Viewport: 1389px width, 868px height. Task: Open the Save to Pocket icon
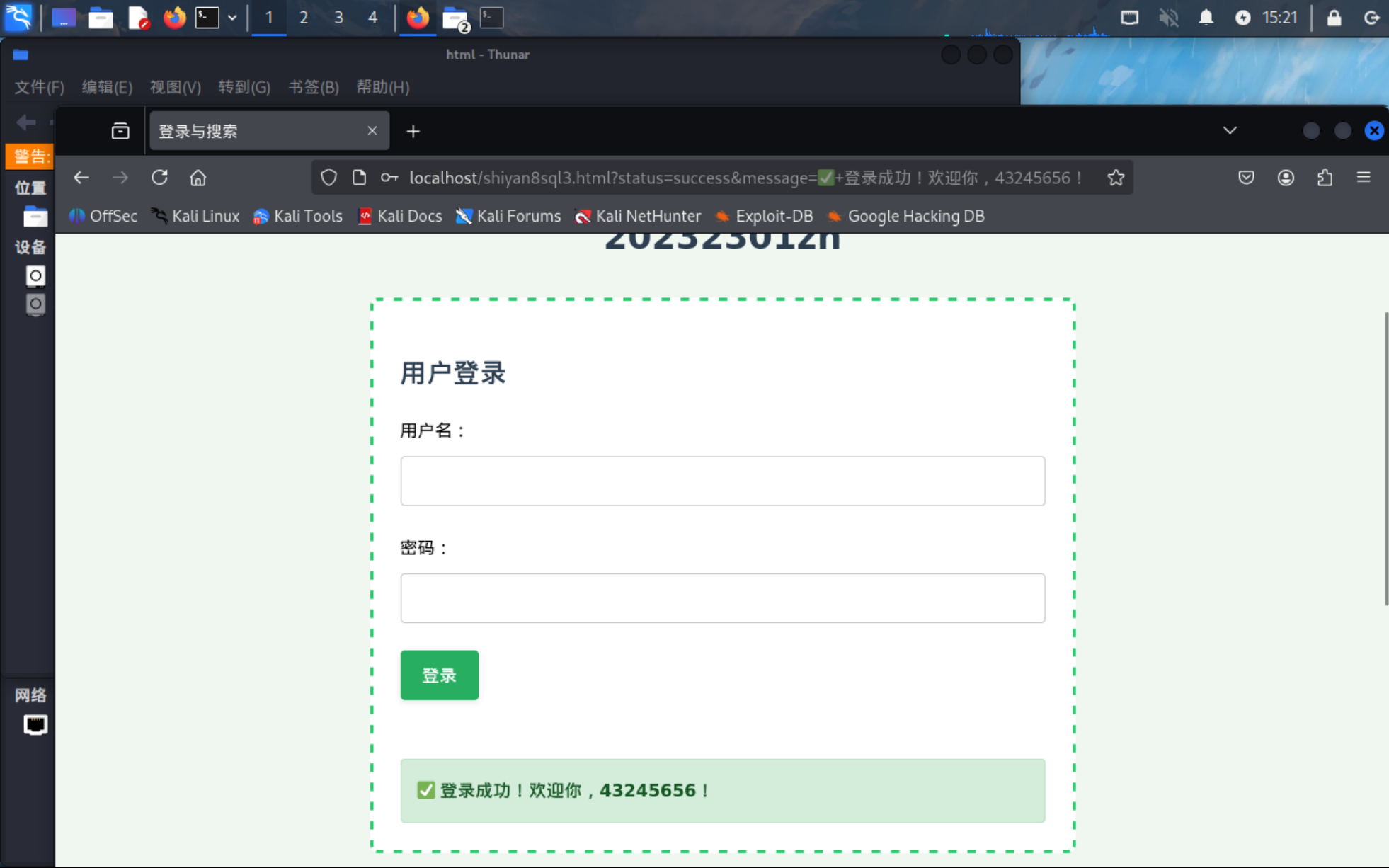(x=1246, y=178)
